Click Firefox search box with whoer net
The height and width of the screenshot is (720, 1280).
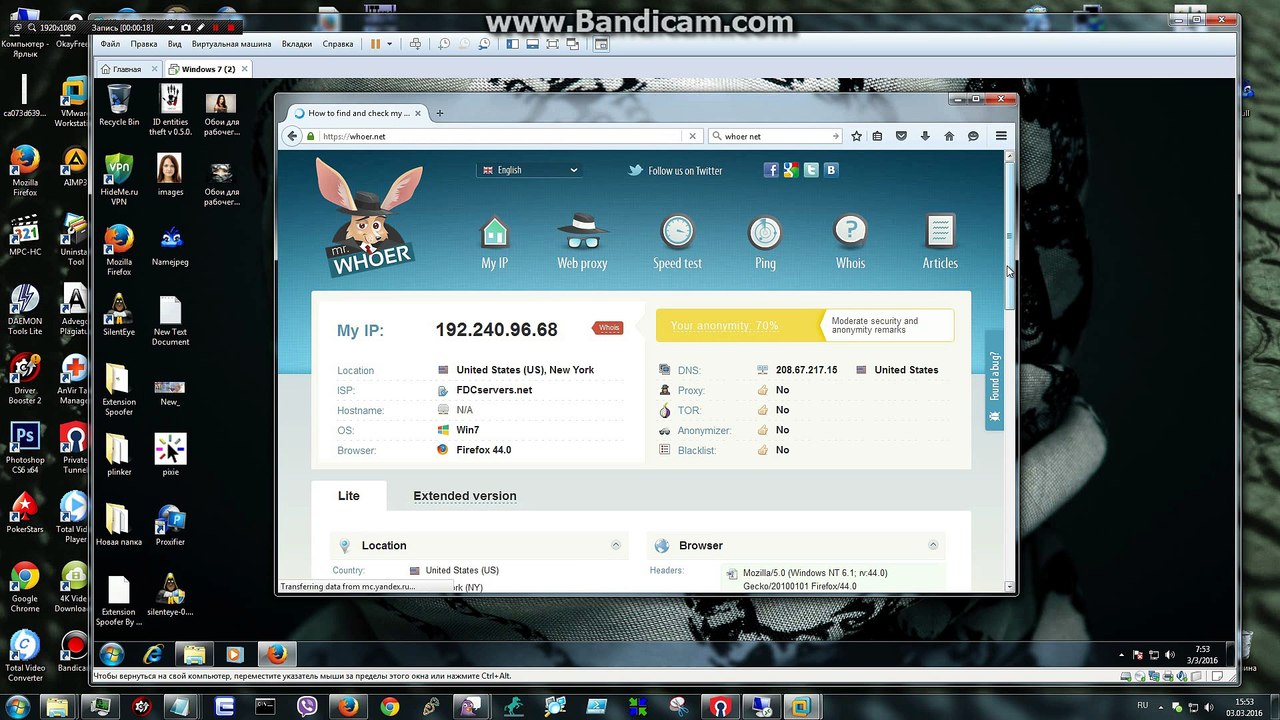[x=775, y=136]
